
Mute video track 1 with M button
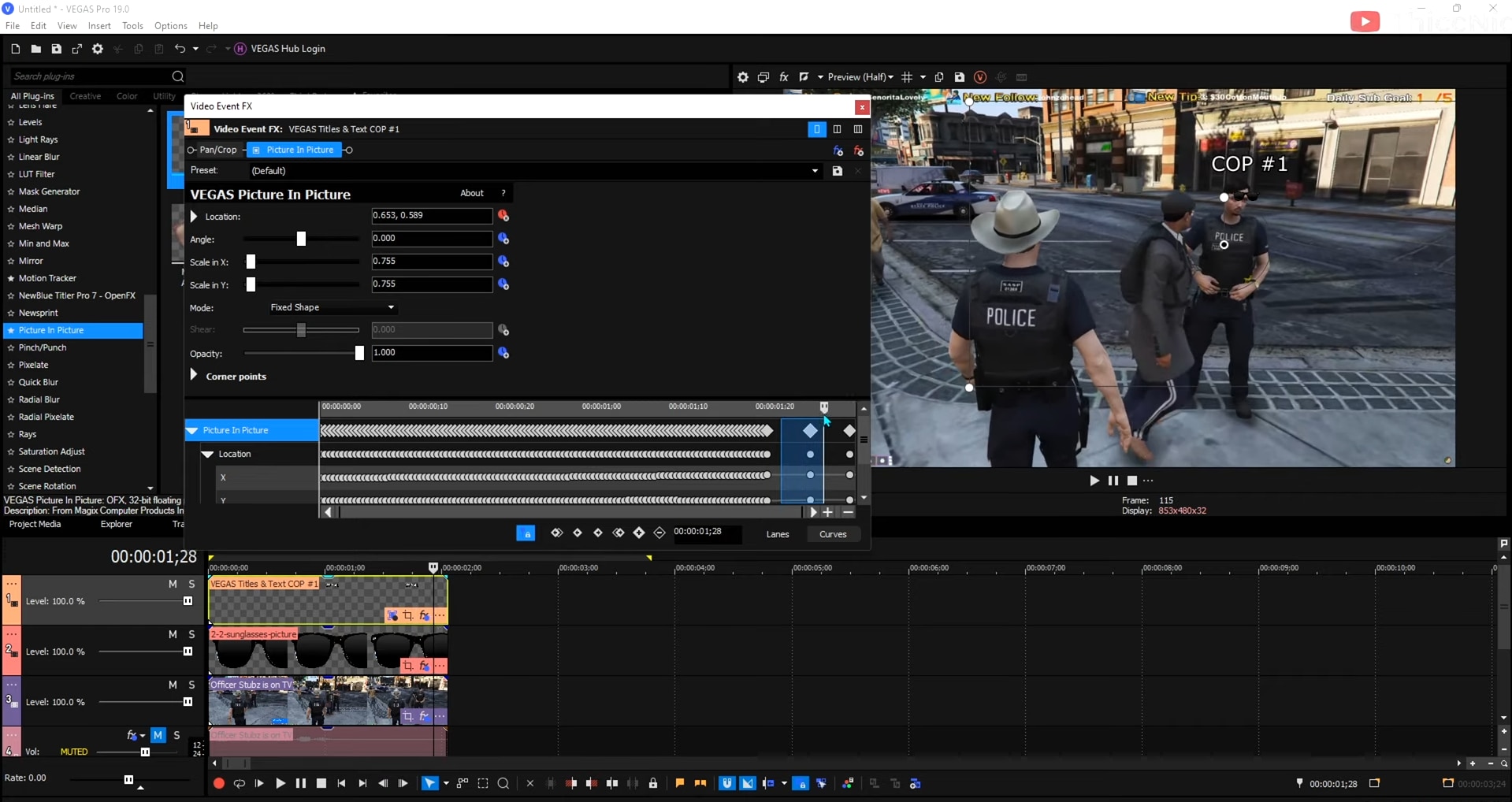pos(173,584)
